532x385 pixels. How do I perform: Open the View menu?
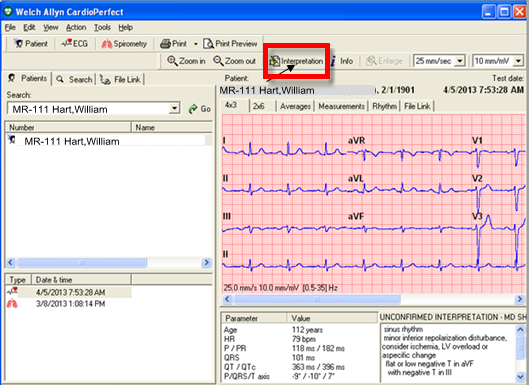pos(51,27)
